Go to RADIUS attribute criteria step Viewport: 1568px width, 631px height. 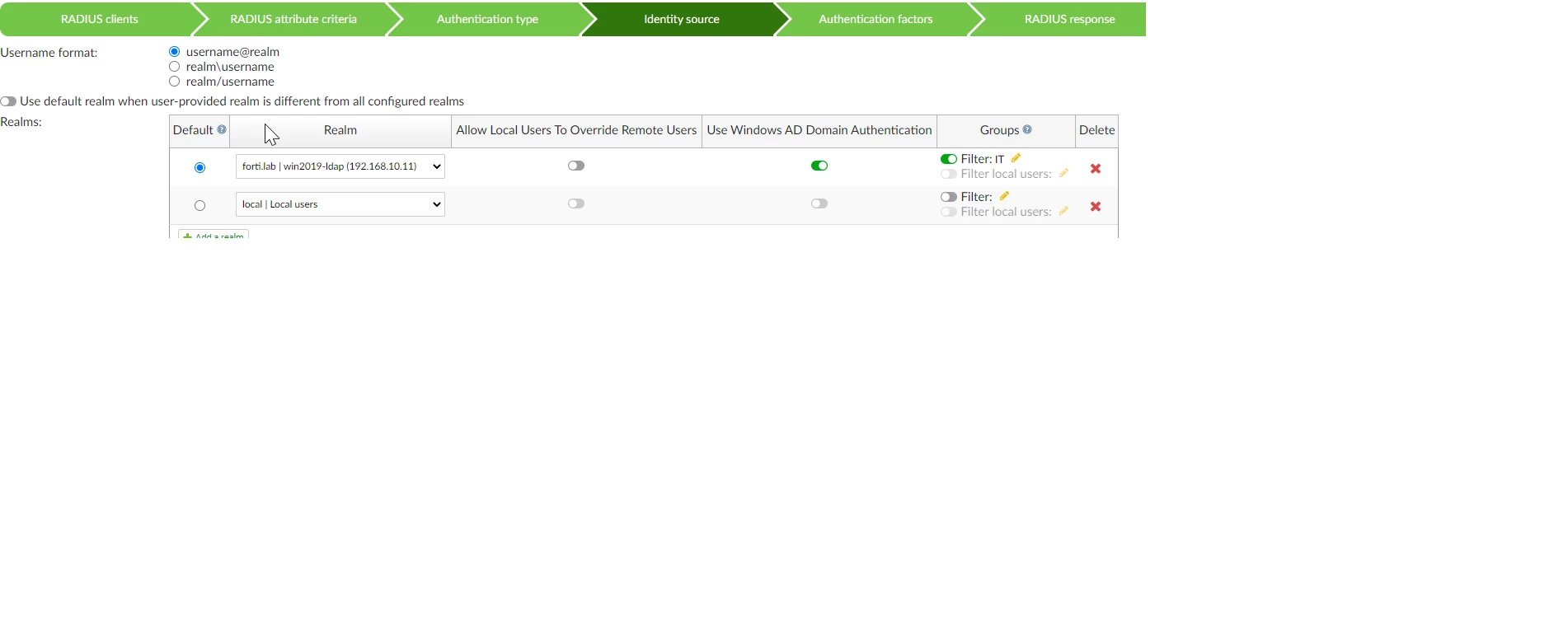click(293, 19)
